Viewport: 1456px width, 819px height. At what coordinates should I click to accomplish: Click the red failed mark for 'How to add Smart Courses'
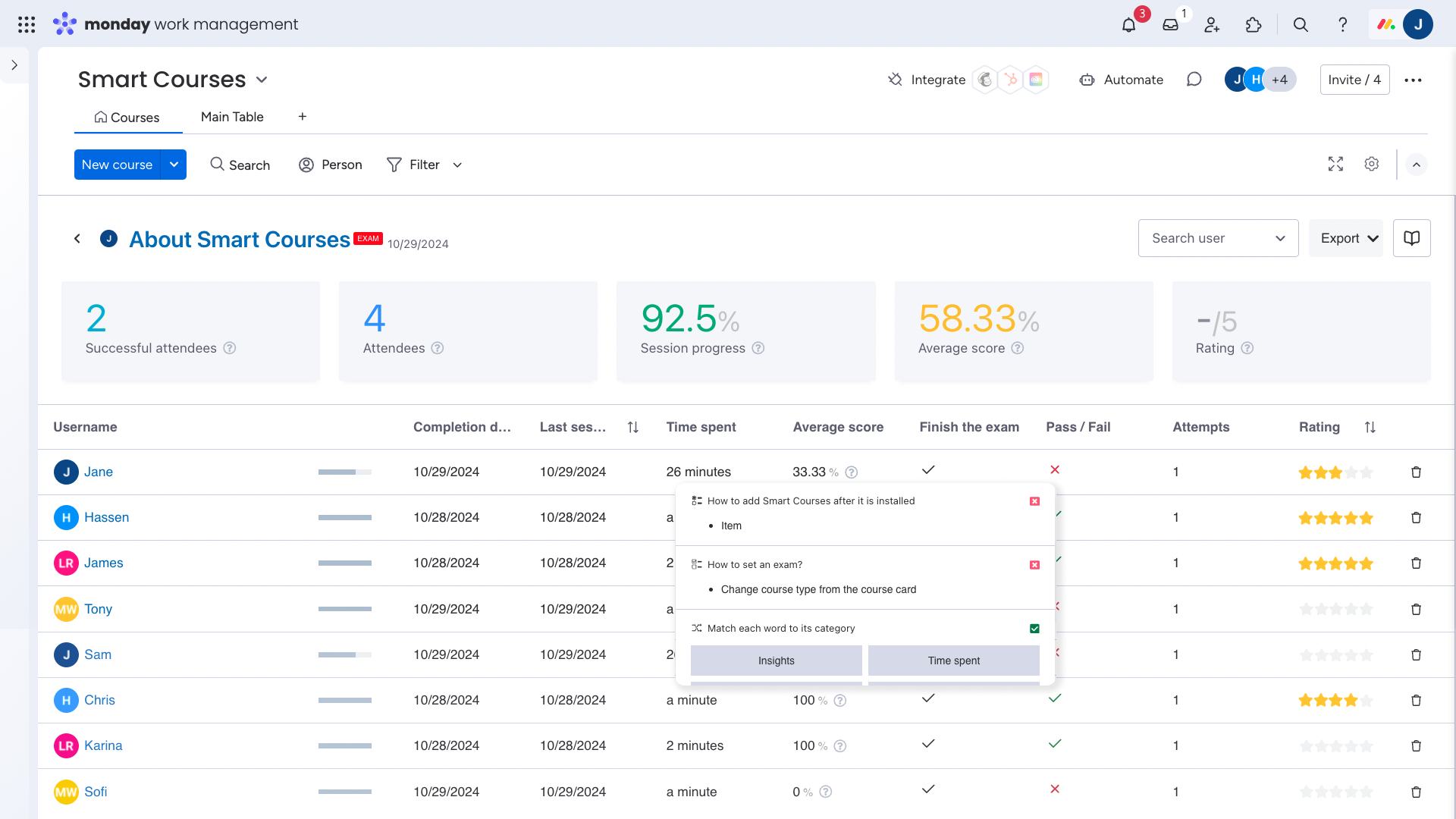(x=1034, y=501)
